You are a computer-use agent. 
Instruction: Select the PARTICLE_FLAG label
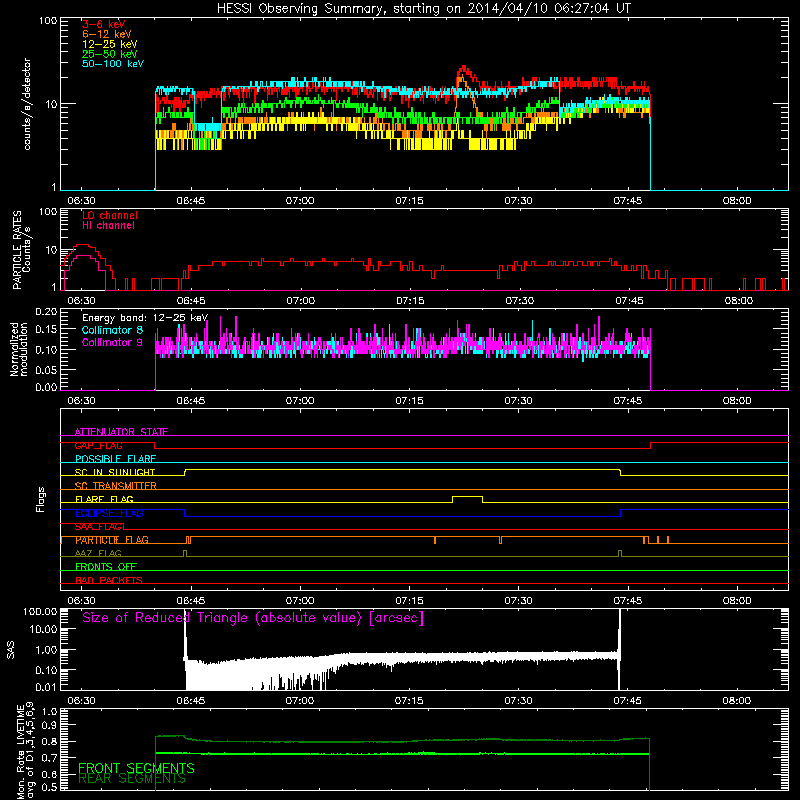coord(112,540)
